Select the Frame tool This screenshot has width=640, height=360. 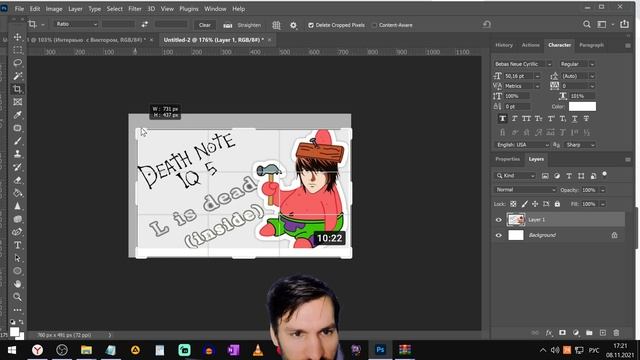[x=17, y=102]
